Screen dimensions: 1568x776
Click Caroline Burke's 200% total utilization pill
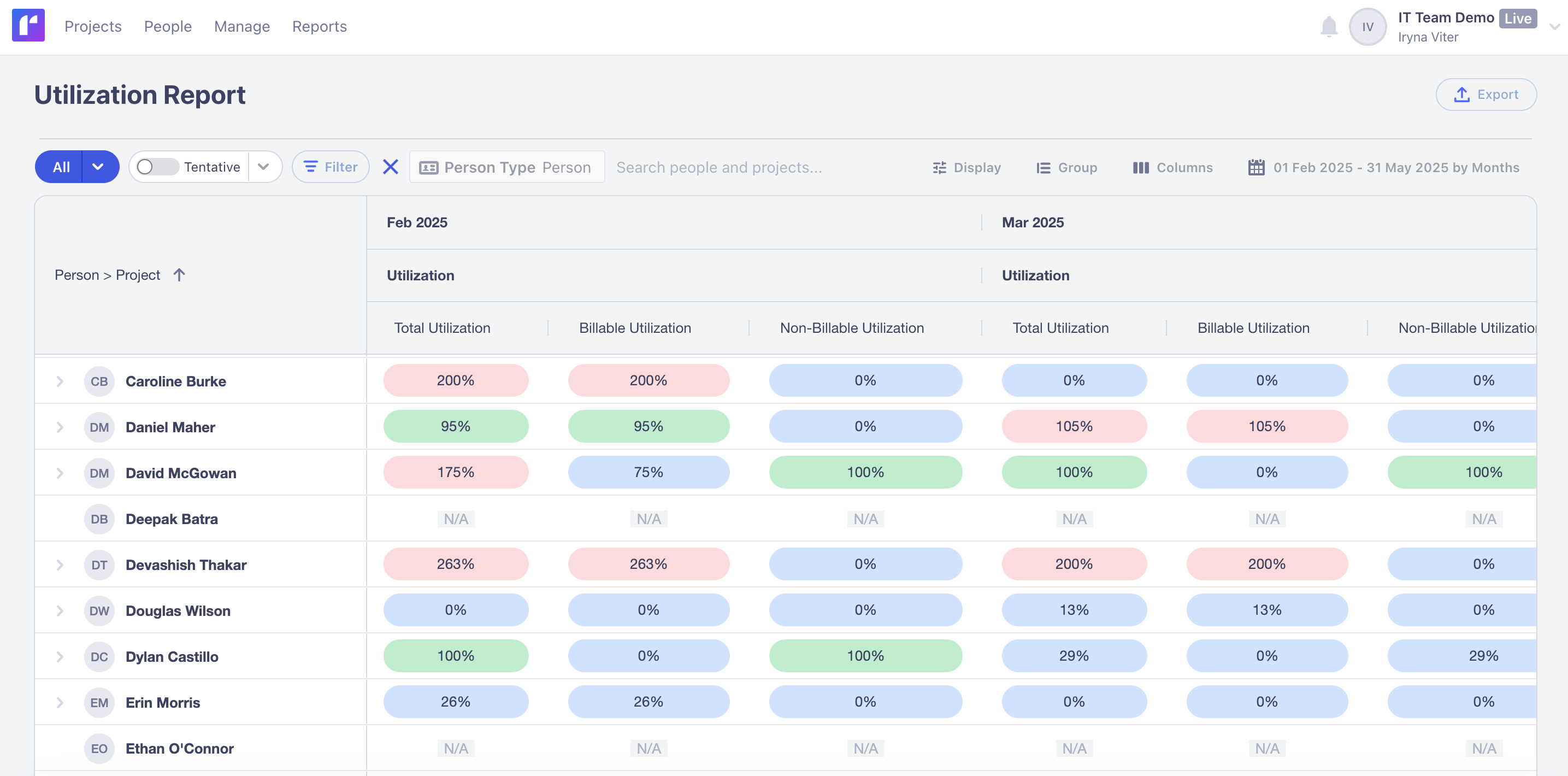[x=455, y=380]
